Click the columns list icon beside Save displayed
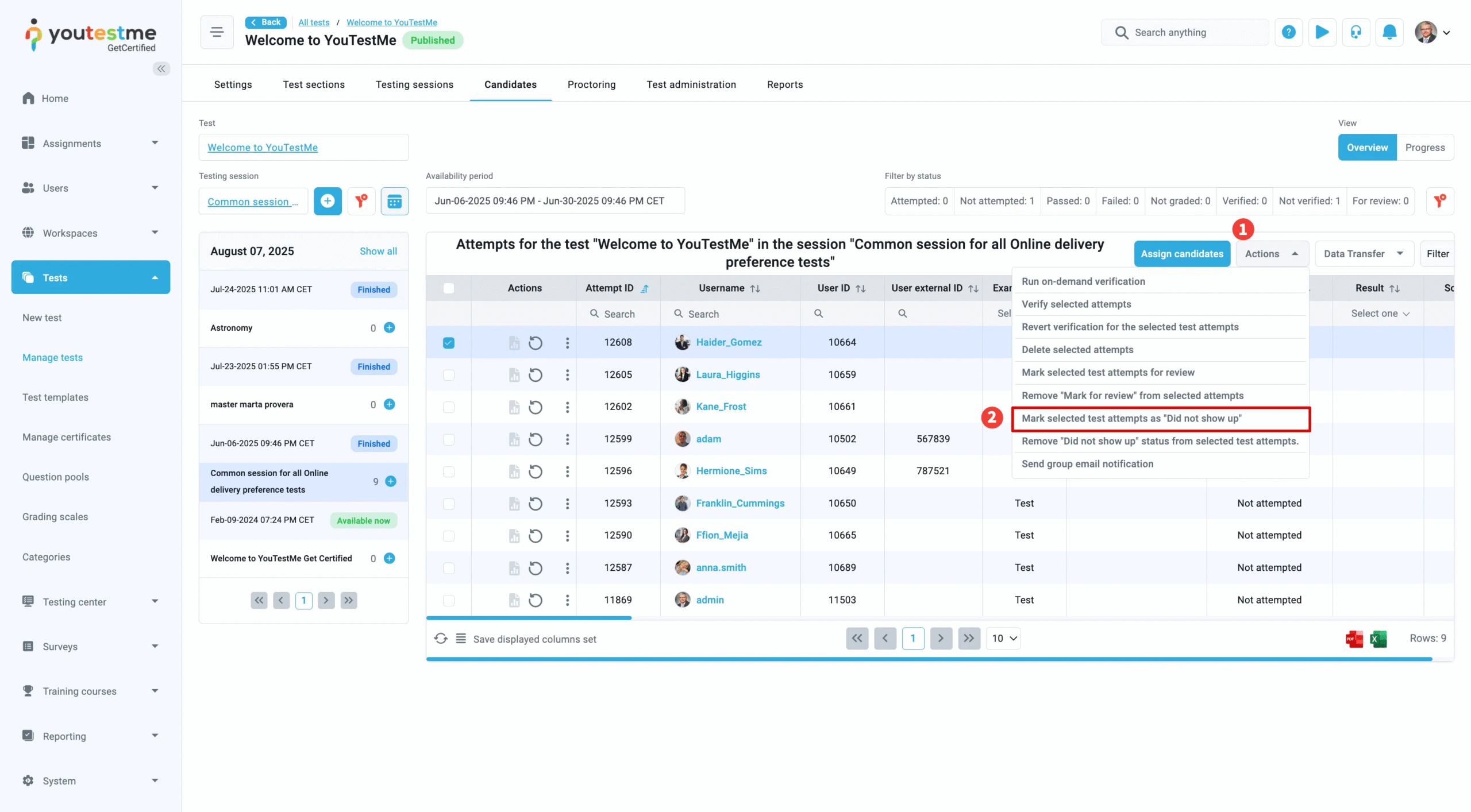Screen dimensions: 1471x812 click(x=461, y=639)
